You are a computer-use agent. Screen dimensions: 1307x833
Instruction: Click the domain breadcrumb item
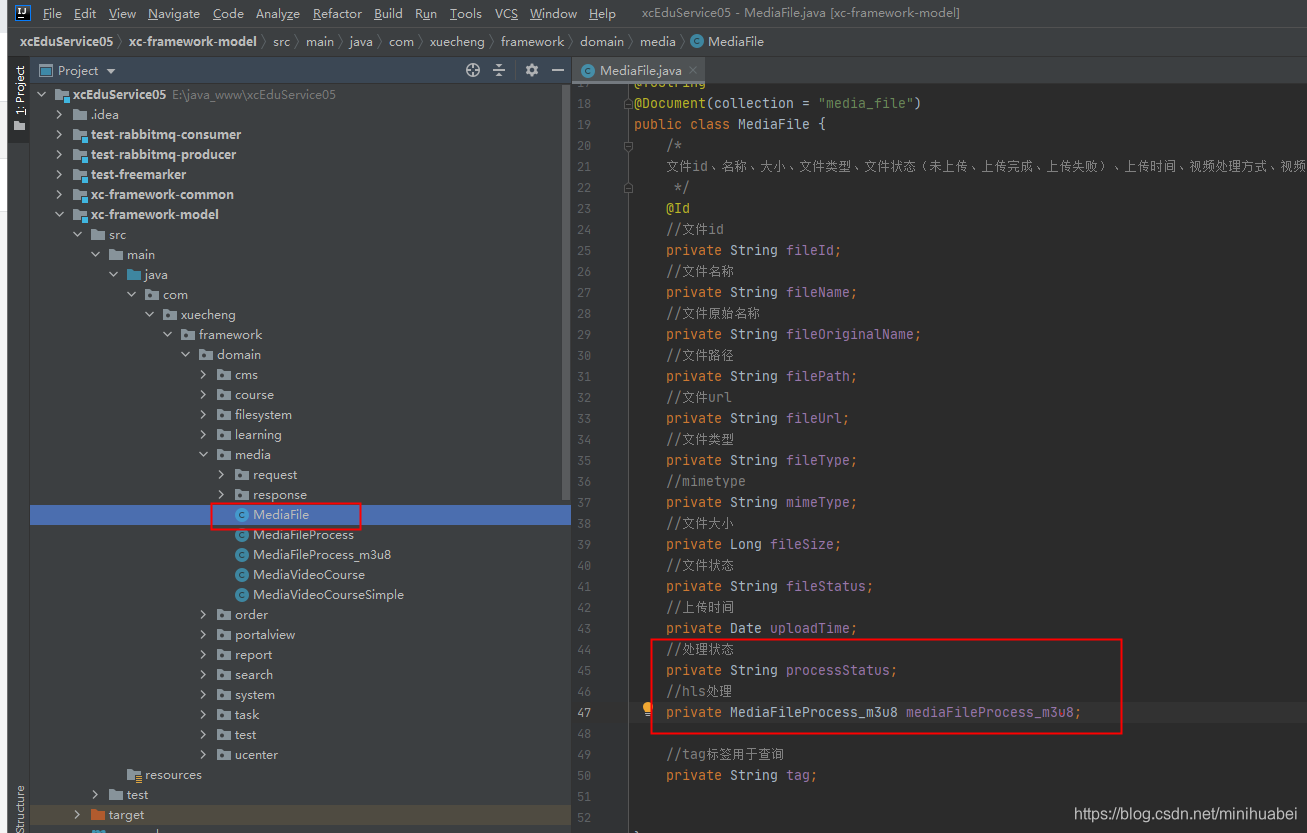click(x=602, y=42)
